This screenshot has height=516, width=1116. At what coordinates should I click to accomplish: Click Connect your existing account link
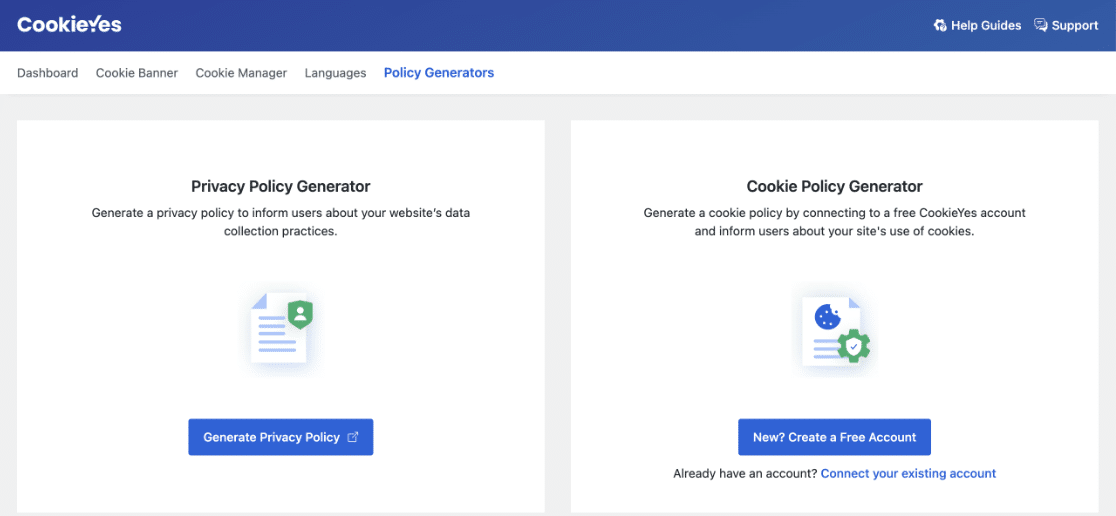pyautogui.click(x=908, y=473)
